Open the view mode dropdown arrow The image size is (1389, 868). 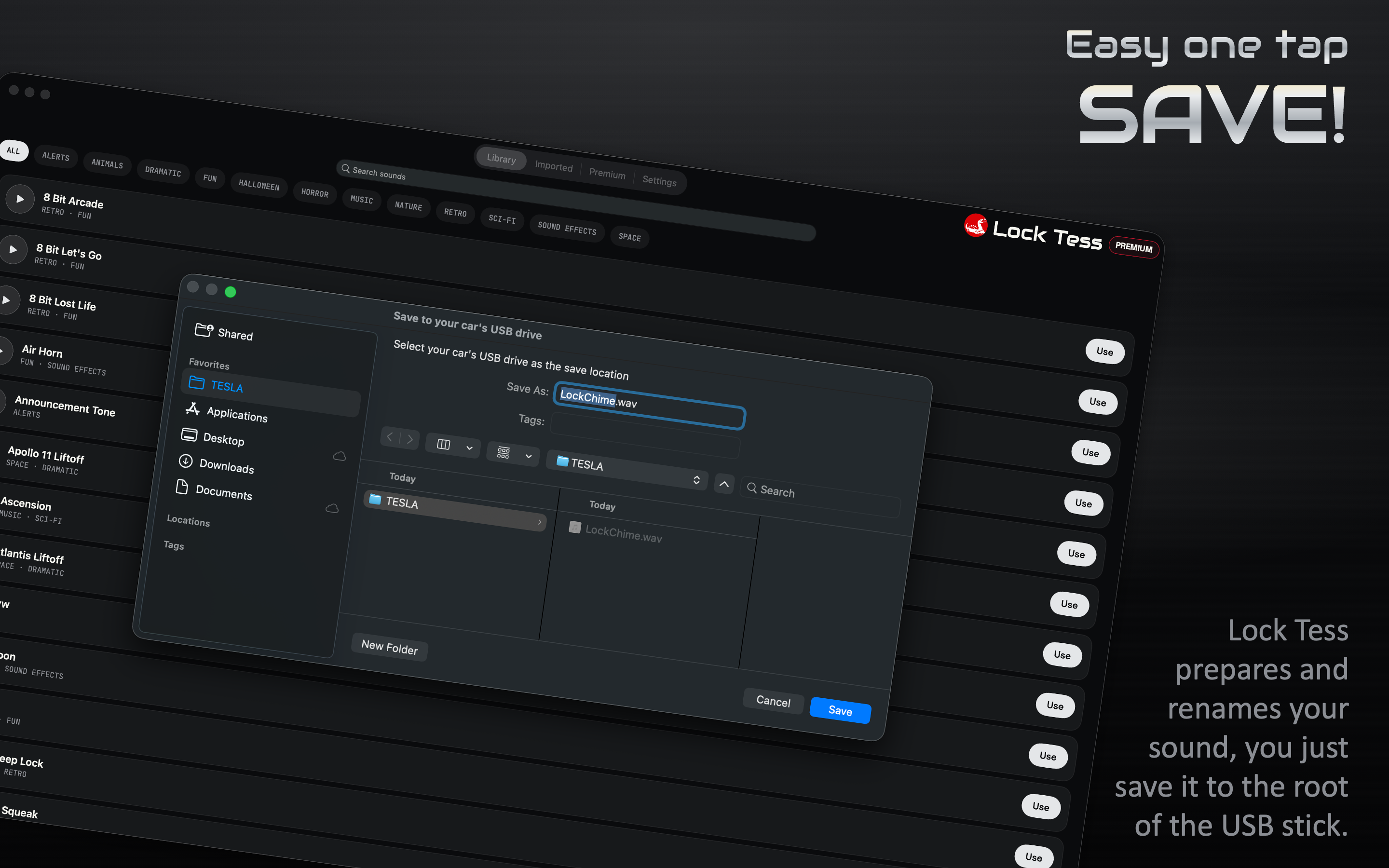469,448
